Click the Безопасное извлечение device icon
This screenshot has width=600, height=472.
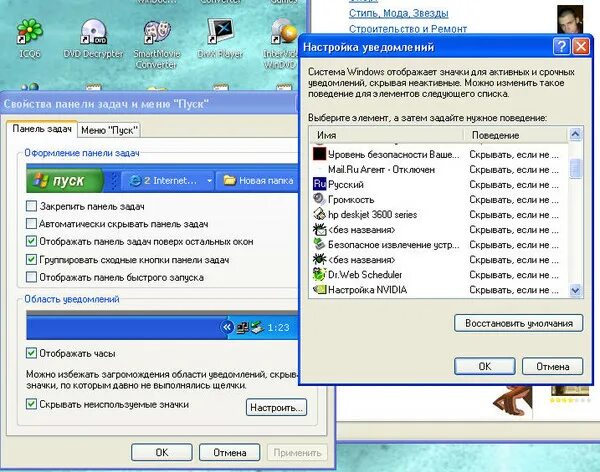tap(320, 244)
